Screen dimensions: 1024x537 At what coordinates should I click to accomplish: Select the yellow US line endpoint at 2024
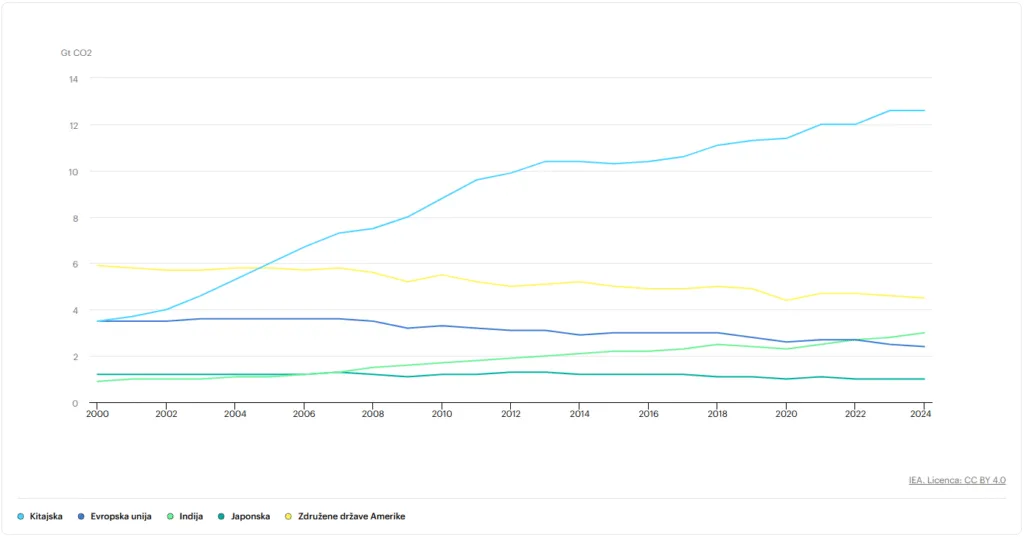click(x=924, y=298)
